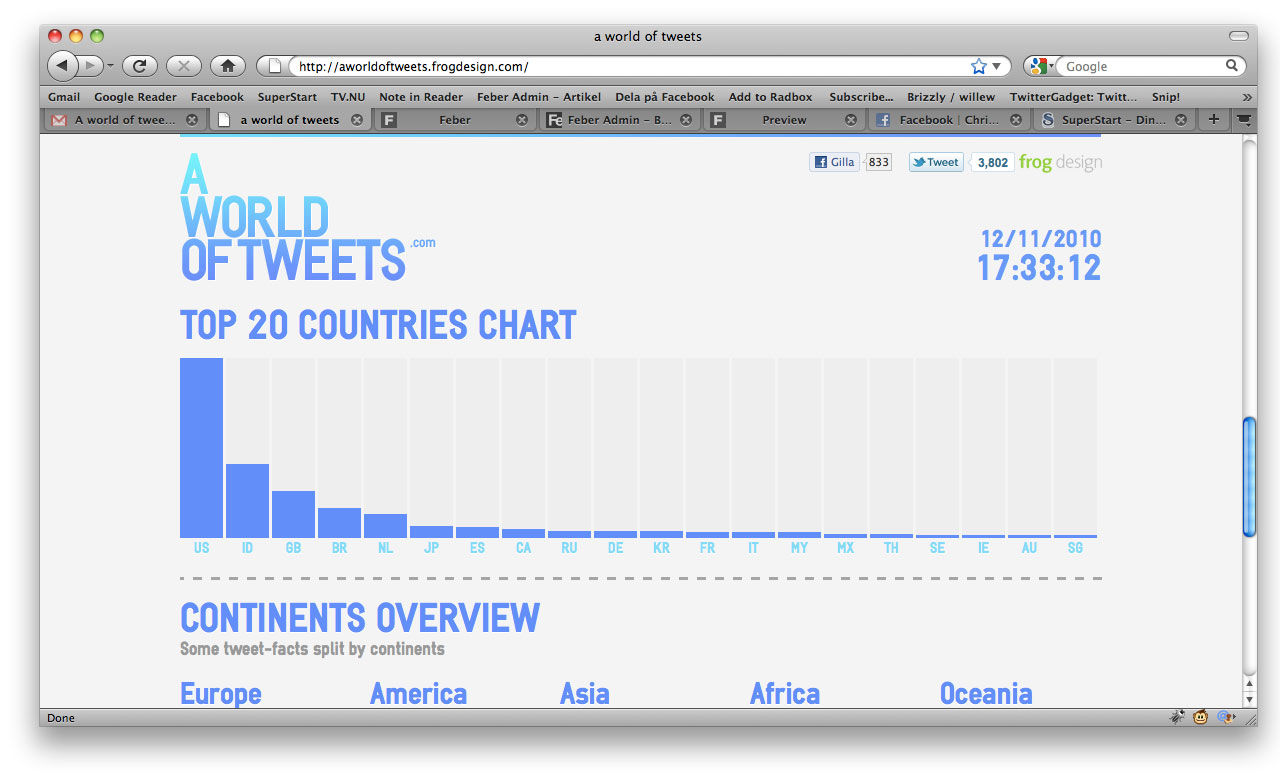This screenshot has width=1280, height=781.
Task: Open the Google search engine dropdown
Action: (x=1041, y=66)
